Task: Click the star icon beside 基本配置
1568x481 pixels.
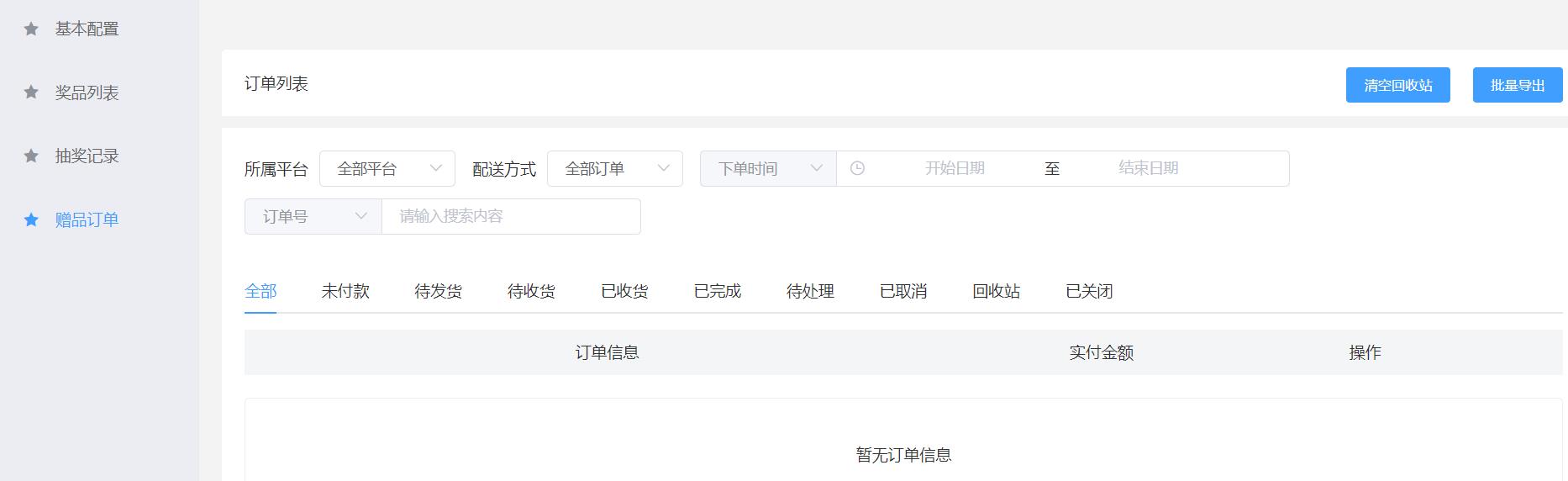Action: point(31,29)
